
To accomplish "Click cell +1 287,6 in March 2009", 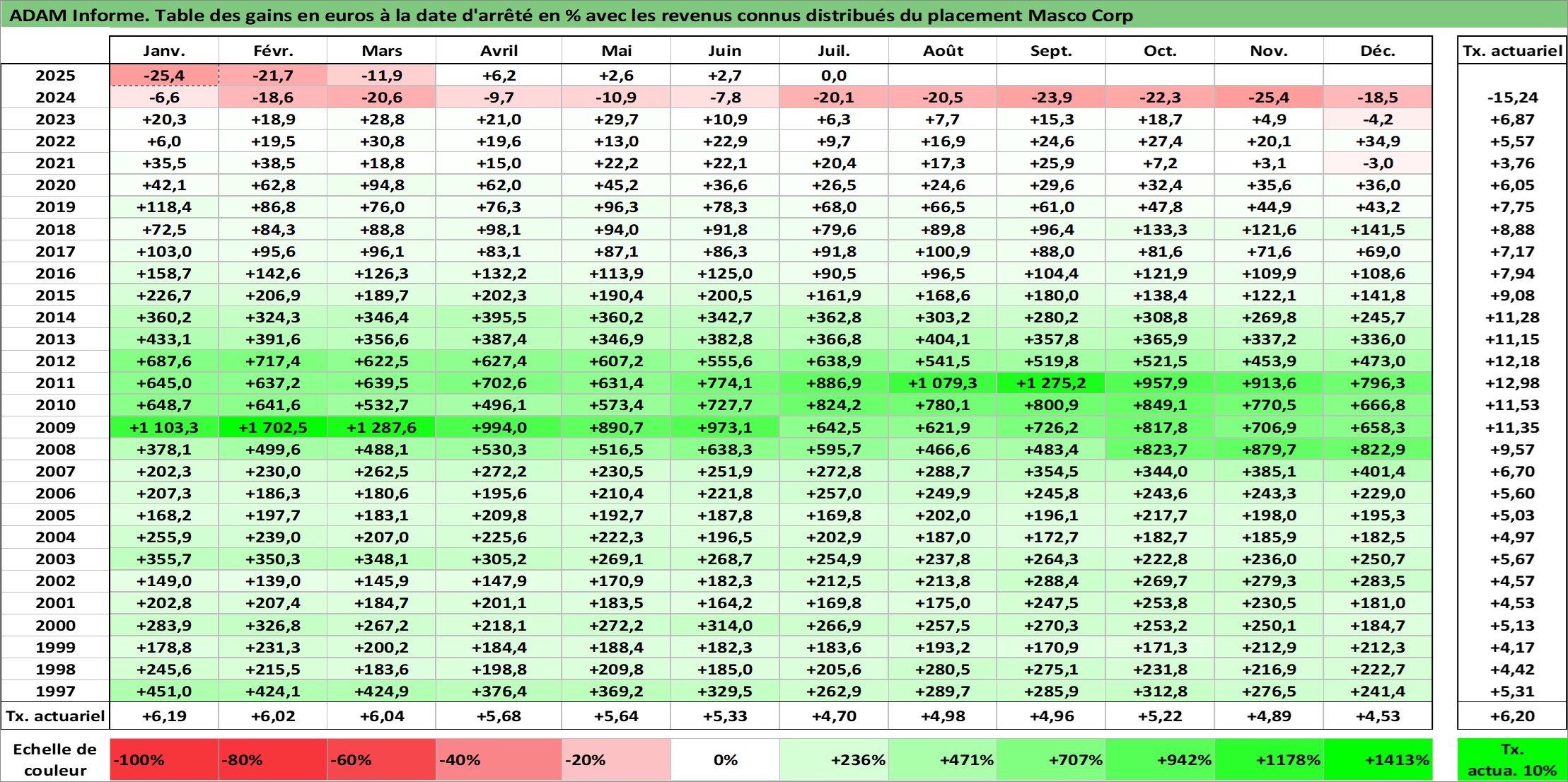I will tap(382, 427).
